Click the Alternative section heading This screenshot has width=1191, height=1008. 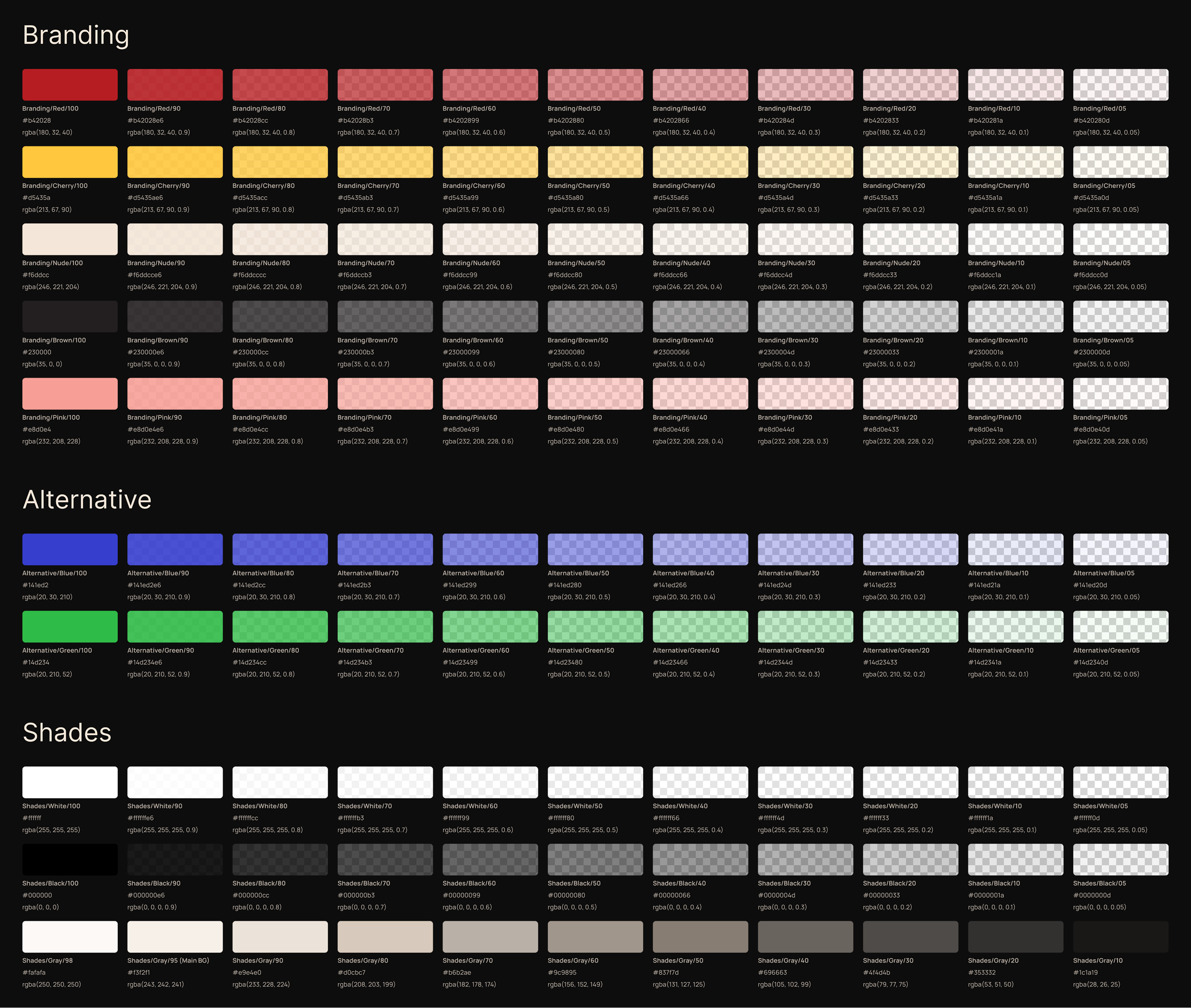coord(87,499)
